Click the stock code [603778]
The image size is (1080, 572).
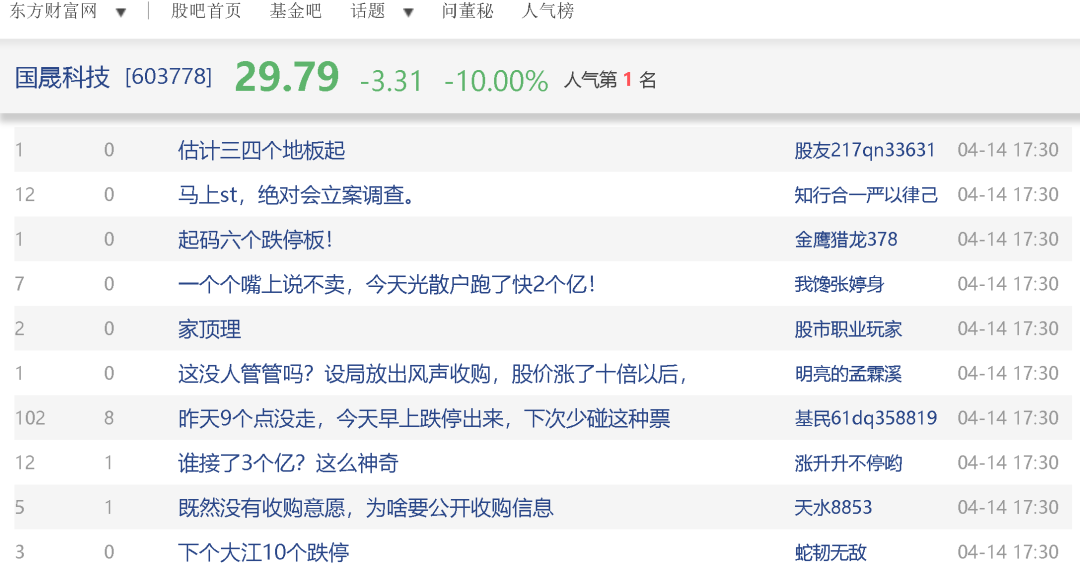point(169,76)
